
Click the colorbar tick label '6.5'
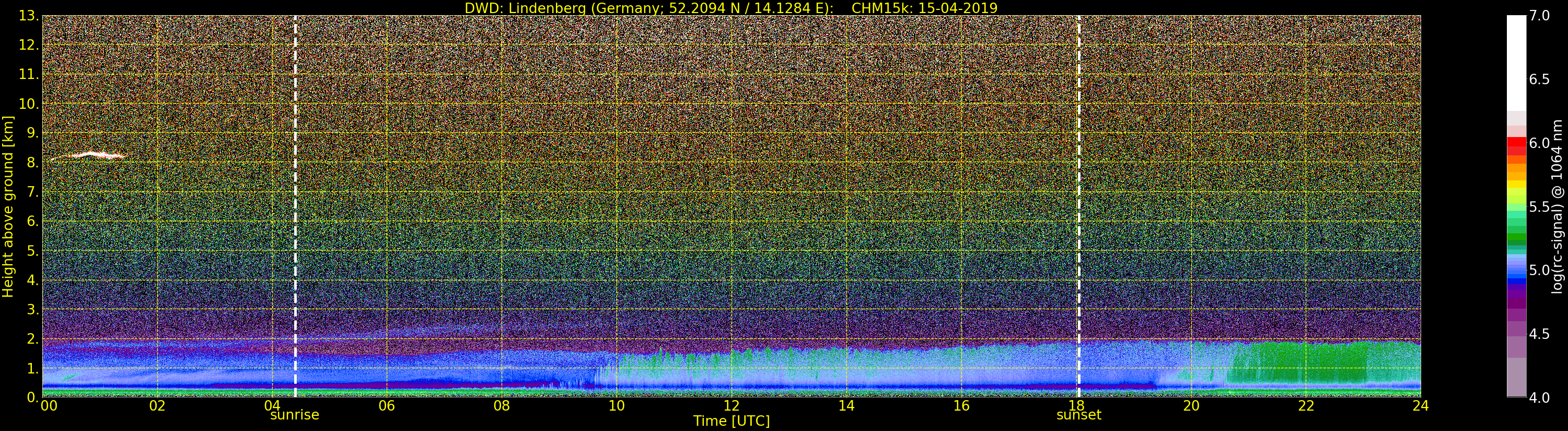(1539, 80)
